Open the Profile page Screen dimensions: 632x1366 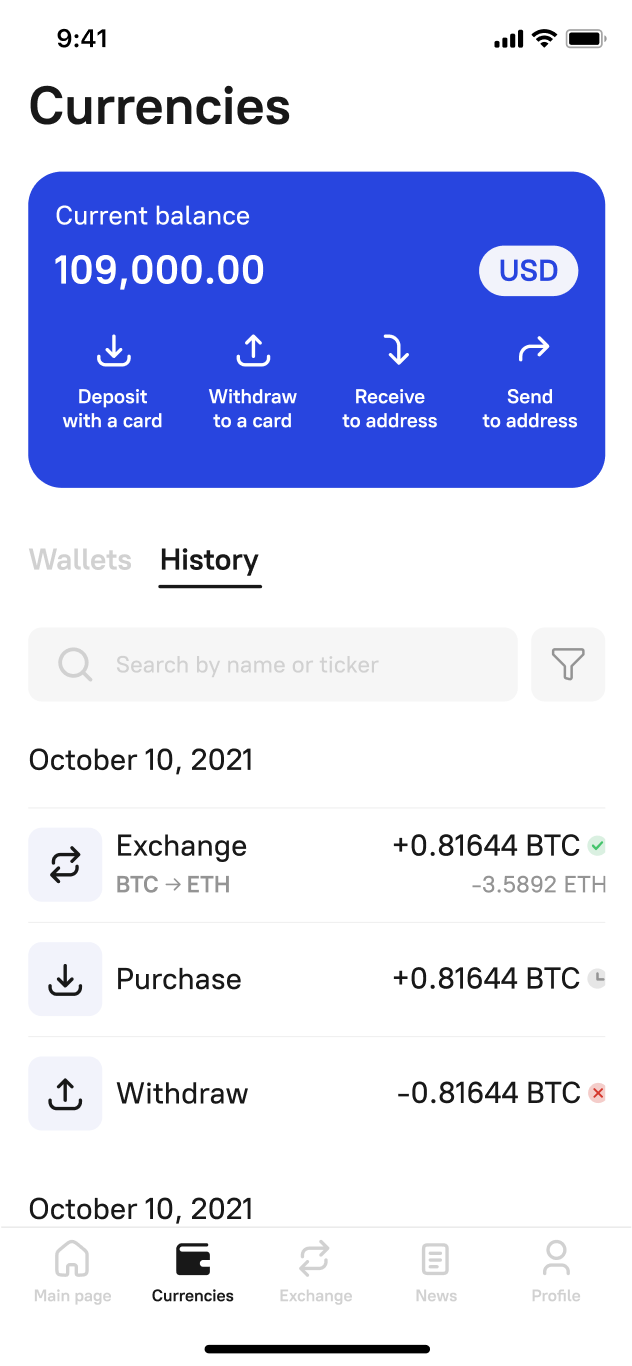(x=556, y=1270)
